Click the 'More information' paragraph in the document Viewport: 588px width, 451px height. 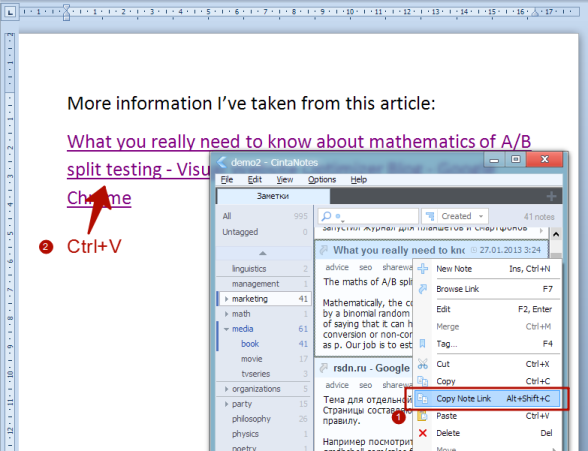pyautogui.click(x=251, y=103)
